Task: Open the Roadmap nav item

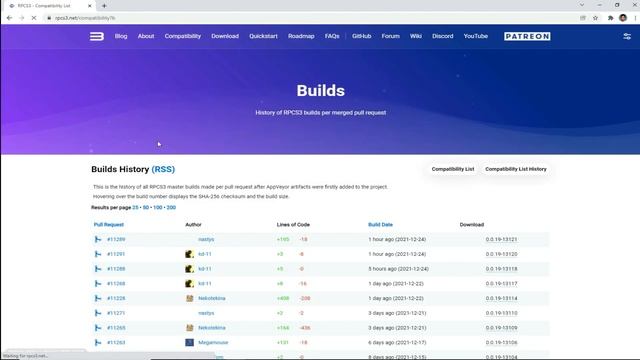Action: tap(301, 36)
